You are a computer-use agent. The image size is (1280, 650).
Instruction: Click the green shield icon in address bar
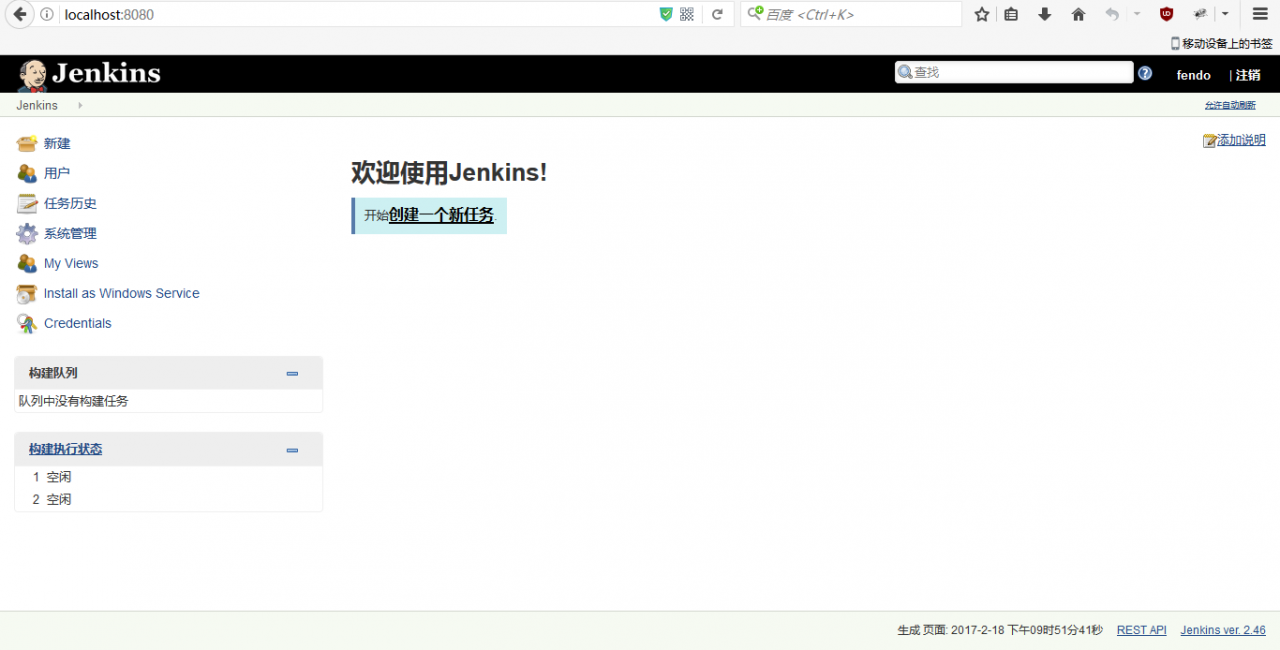666,14
